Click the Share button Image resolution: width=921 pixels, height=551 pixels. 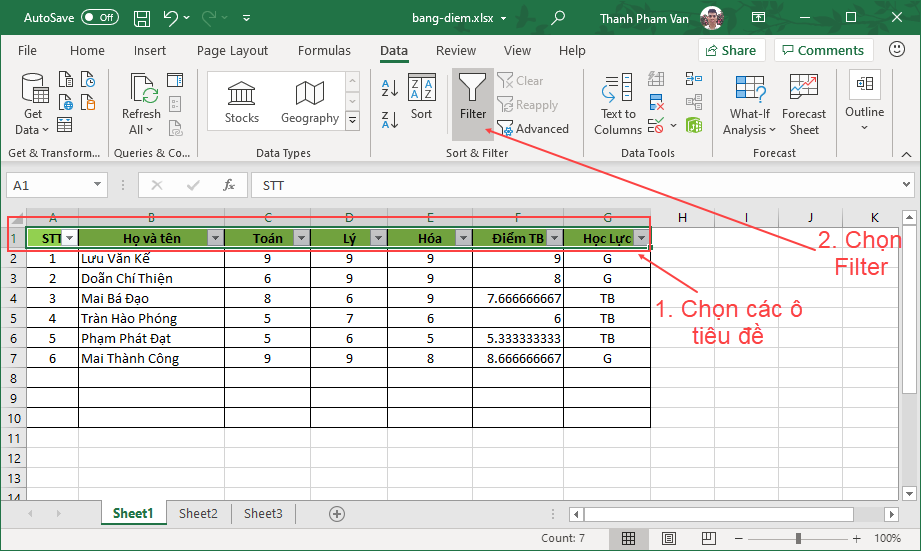(731, 50)
